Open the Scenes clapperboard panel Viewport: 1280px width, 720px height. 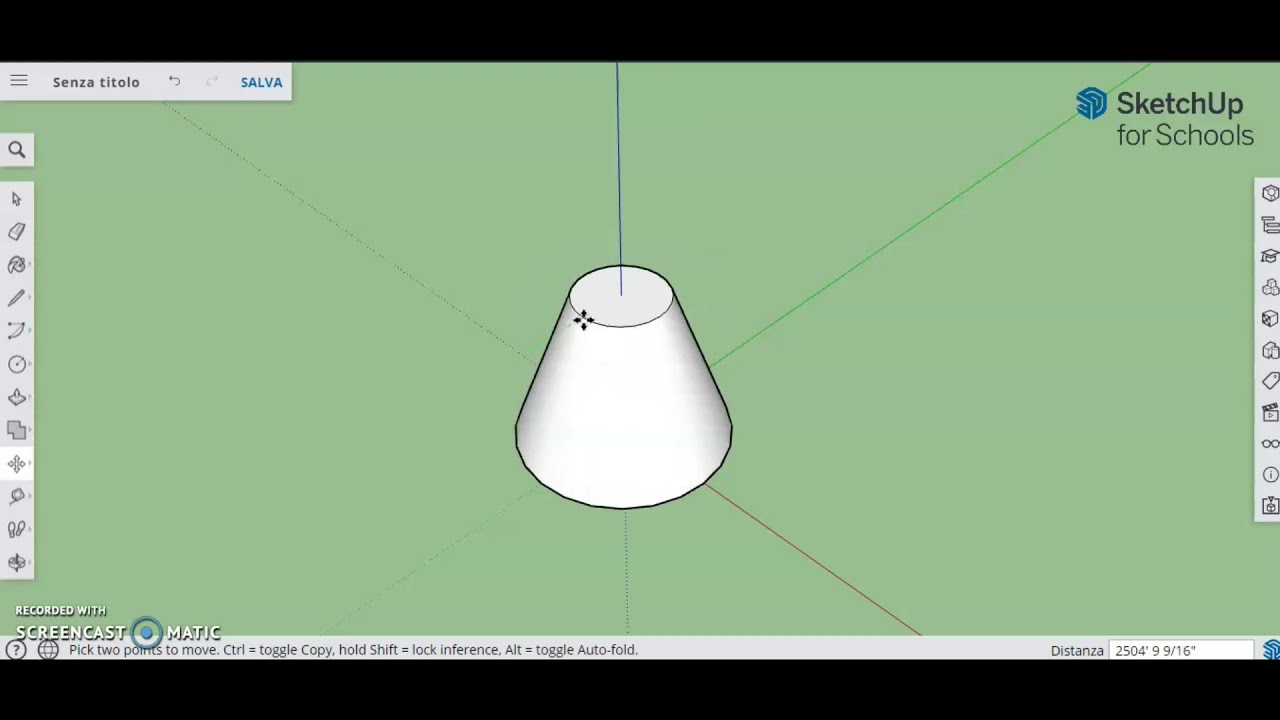pyautogui.click(x=1270, y=412)
